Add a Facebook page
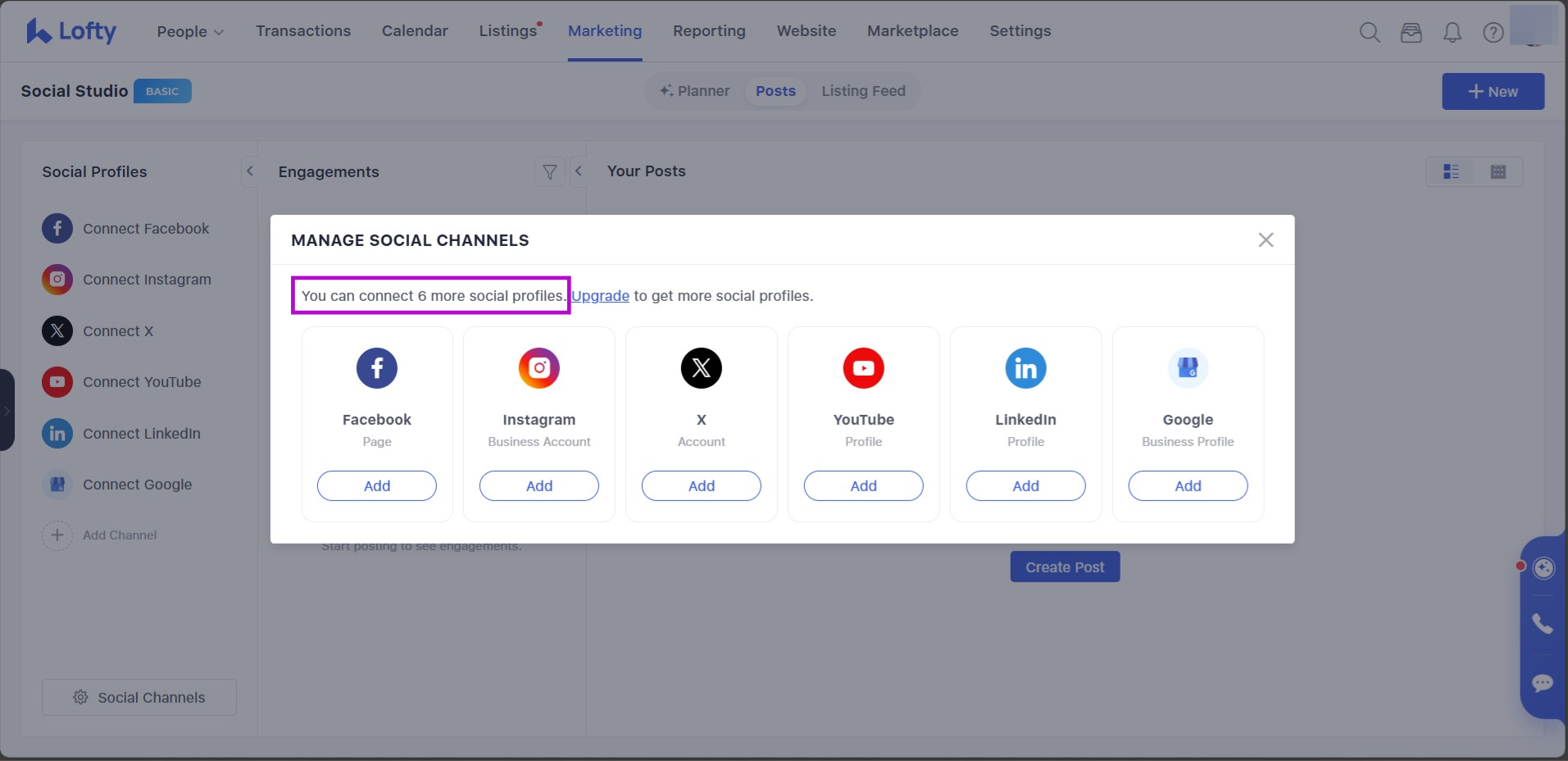 [x=377, y=485]
